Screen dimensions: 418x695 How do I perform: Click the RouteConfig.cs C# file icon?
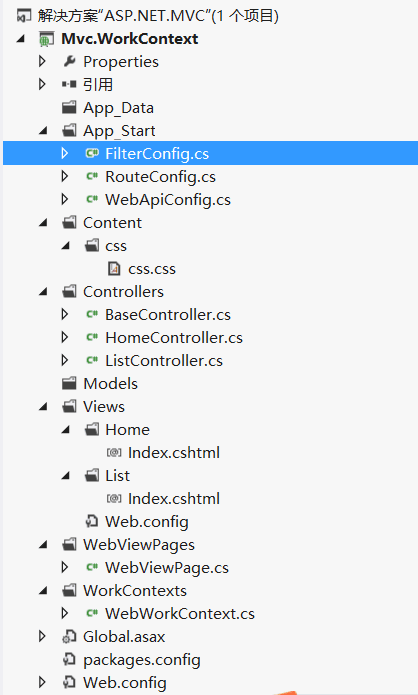pyautogui.click(x=92, y=176)
